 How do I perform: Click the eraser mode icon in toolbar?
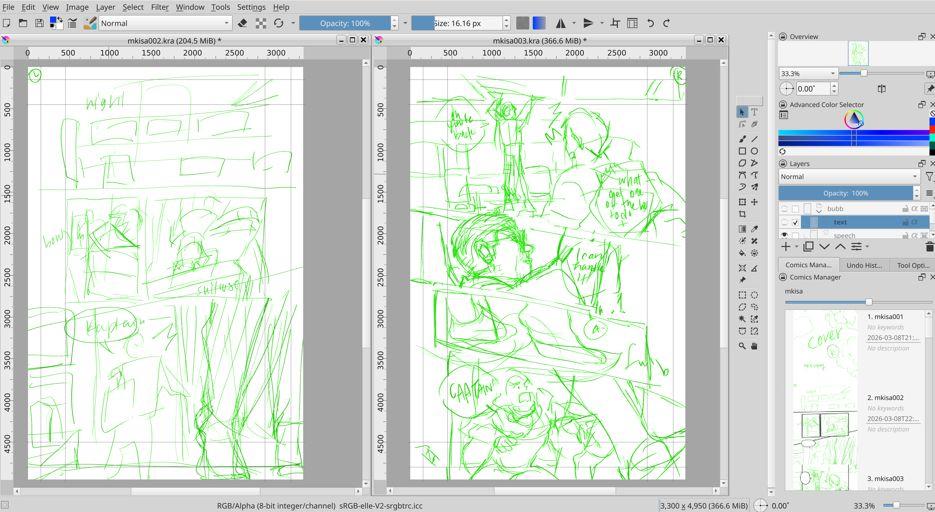pos(243,23)
